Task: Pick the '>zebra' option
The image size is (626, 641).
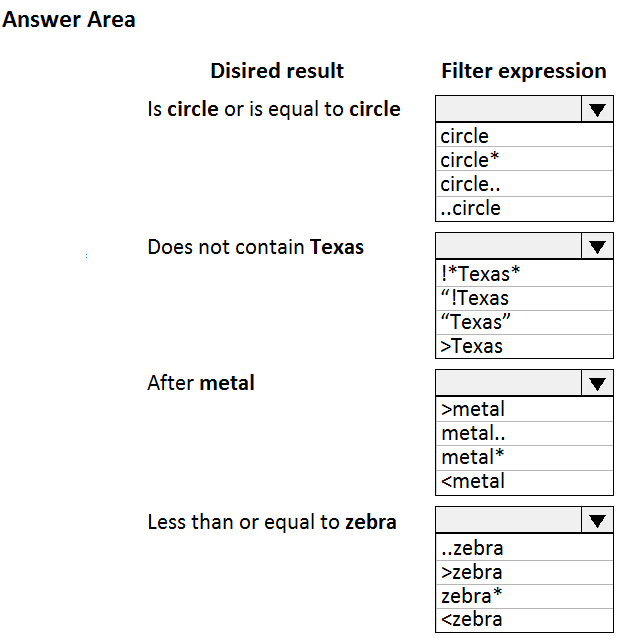Action: (x=524, y=572)
